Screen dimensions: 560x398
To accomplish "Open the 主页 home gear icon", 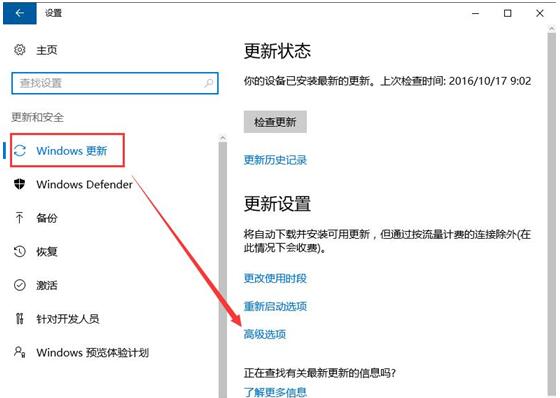I will click(20, 50).
